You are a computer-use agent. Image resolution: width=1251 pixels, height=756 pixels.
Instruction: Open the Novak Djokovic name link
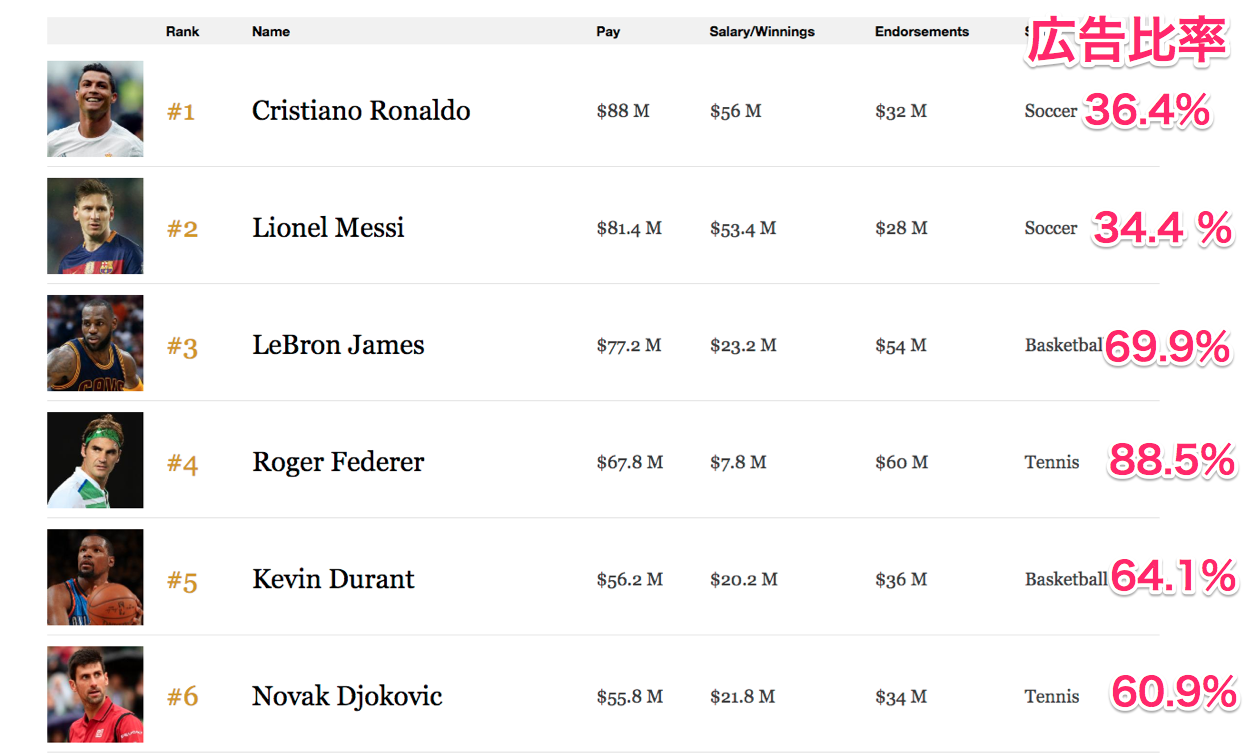click(347, 696)
